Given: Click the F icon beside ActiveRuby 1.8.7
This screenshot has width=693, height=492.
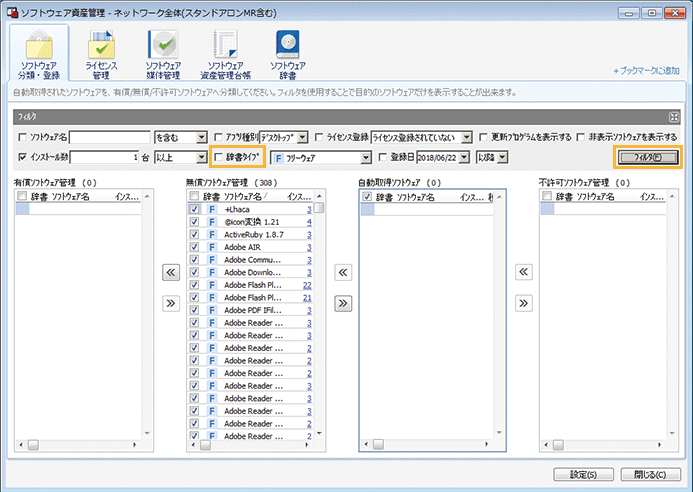Looking at the screenshot, I should coord(212,234).
